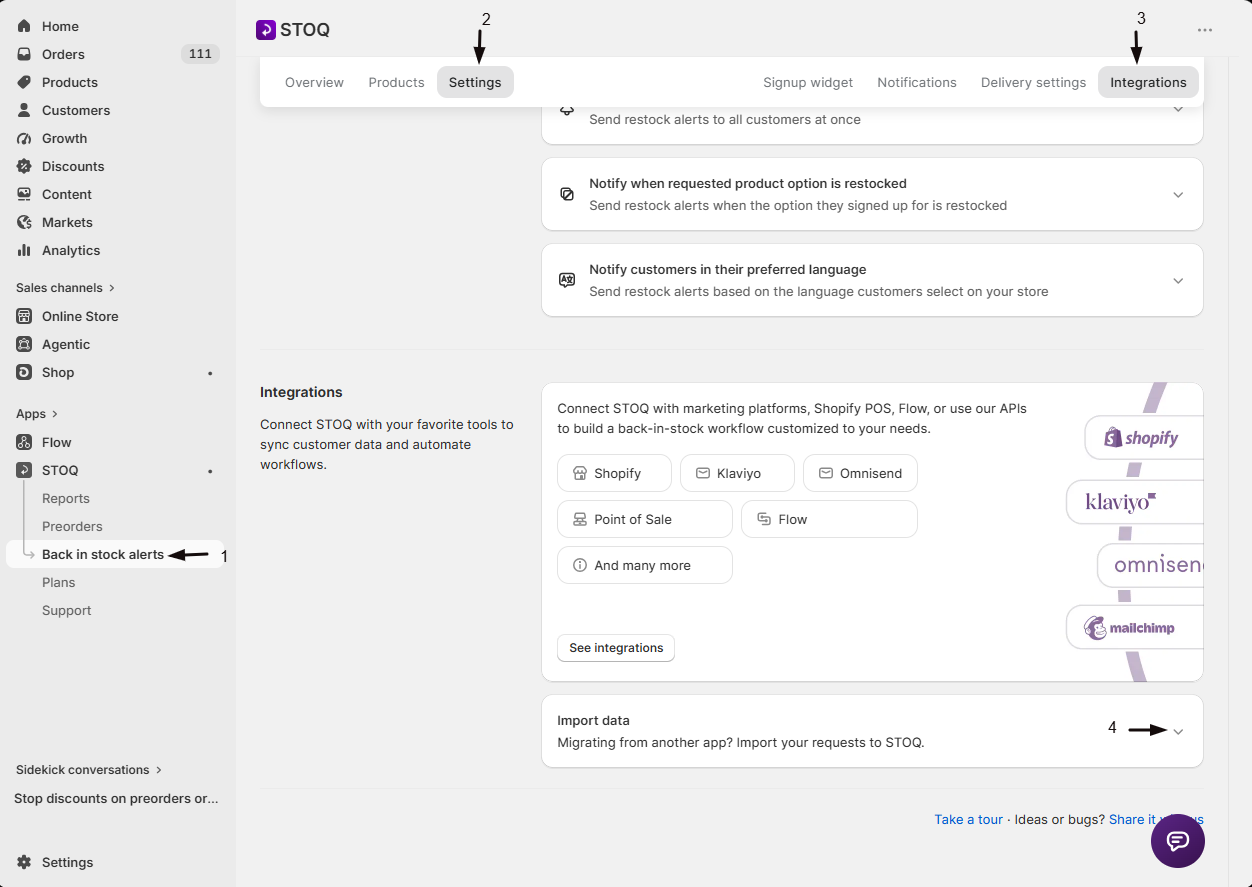Select the Content icon in sidebar
This screenshot has height=887, width=1252.
pyautogui.click(x=24, y=194)
